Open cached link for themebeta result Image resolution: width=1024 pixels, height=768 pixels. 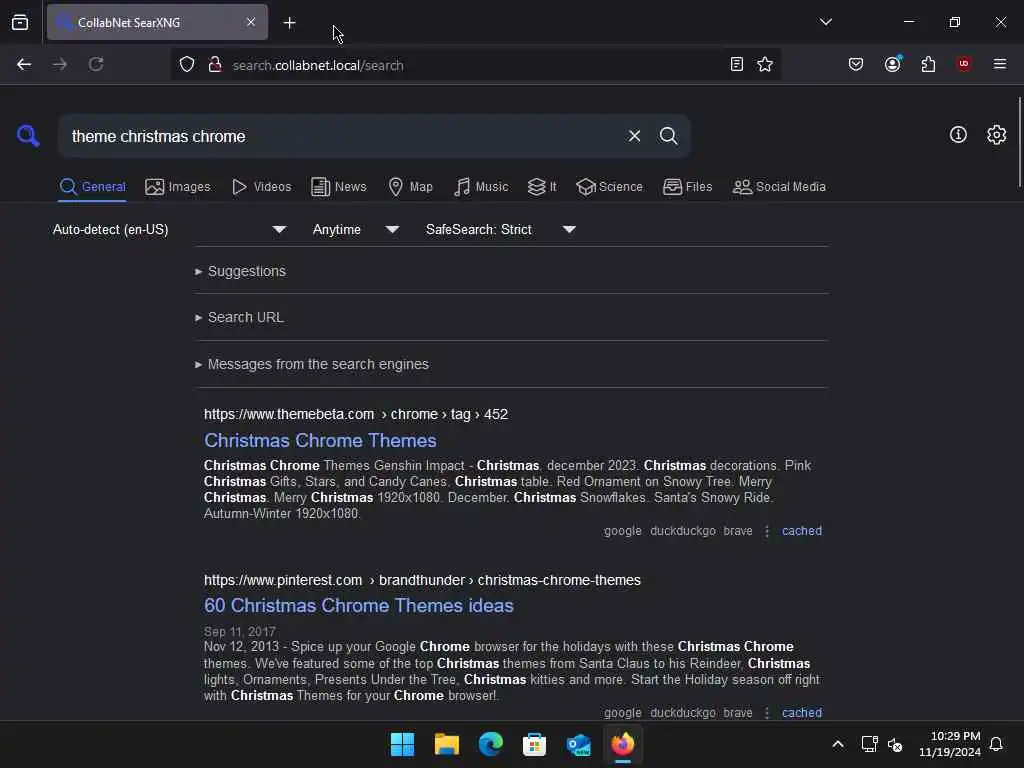click(802, 531)
